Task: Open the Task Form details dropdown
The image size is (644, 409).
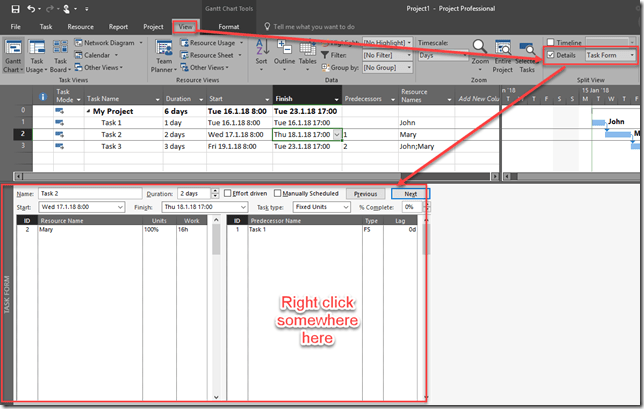Action: coord(630,55)
